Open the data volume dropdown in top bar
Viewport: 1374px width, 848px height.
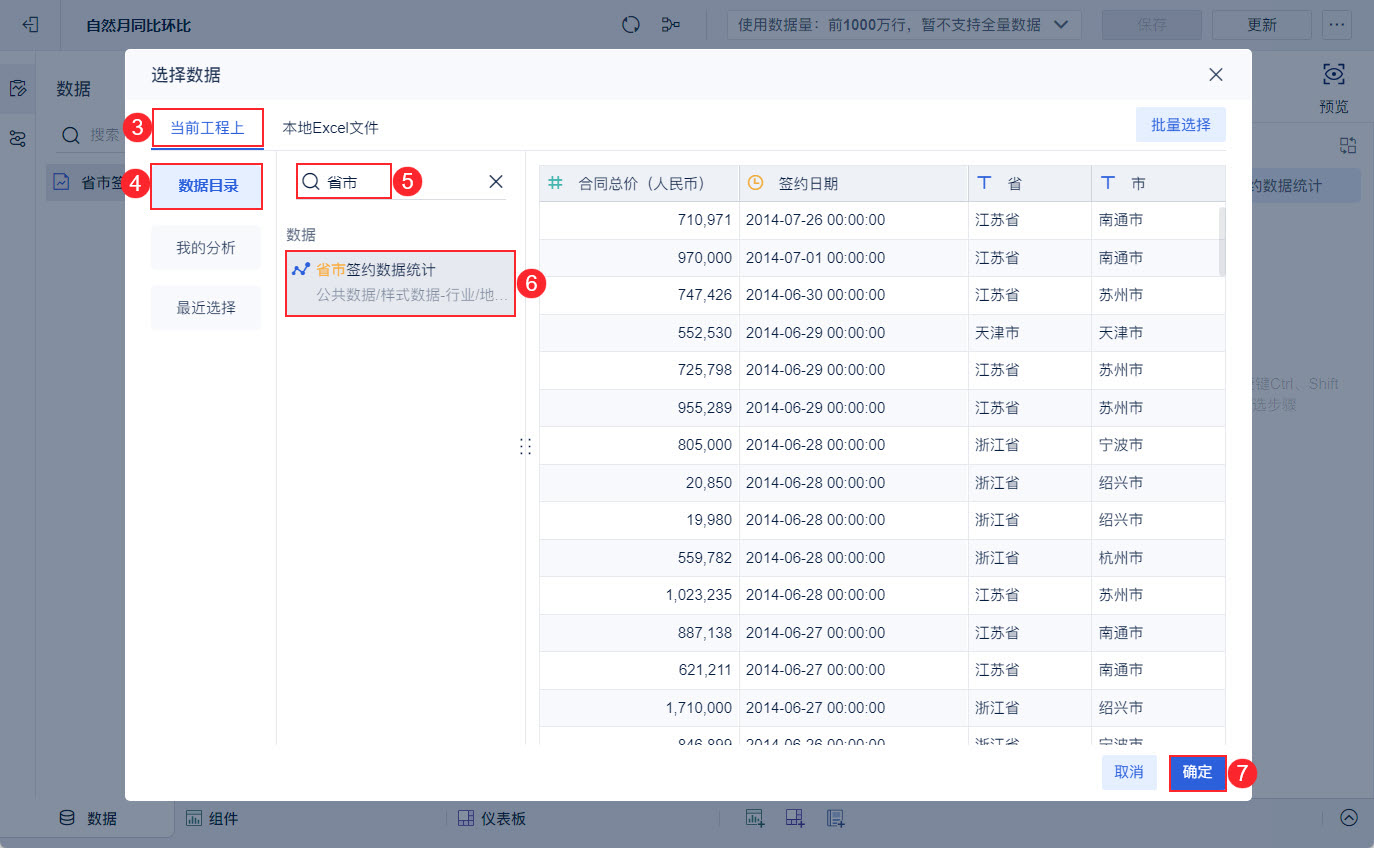tap(904, 24)
